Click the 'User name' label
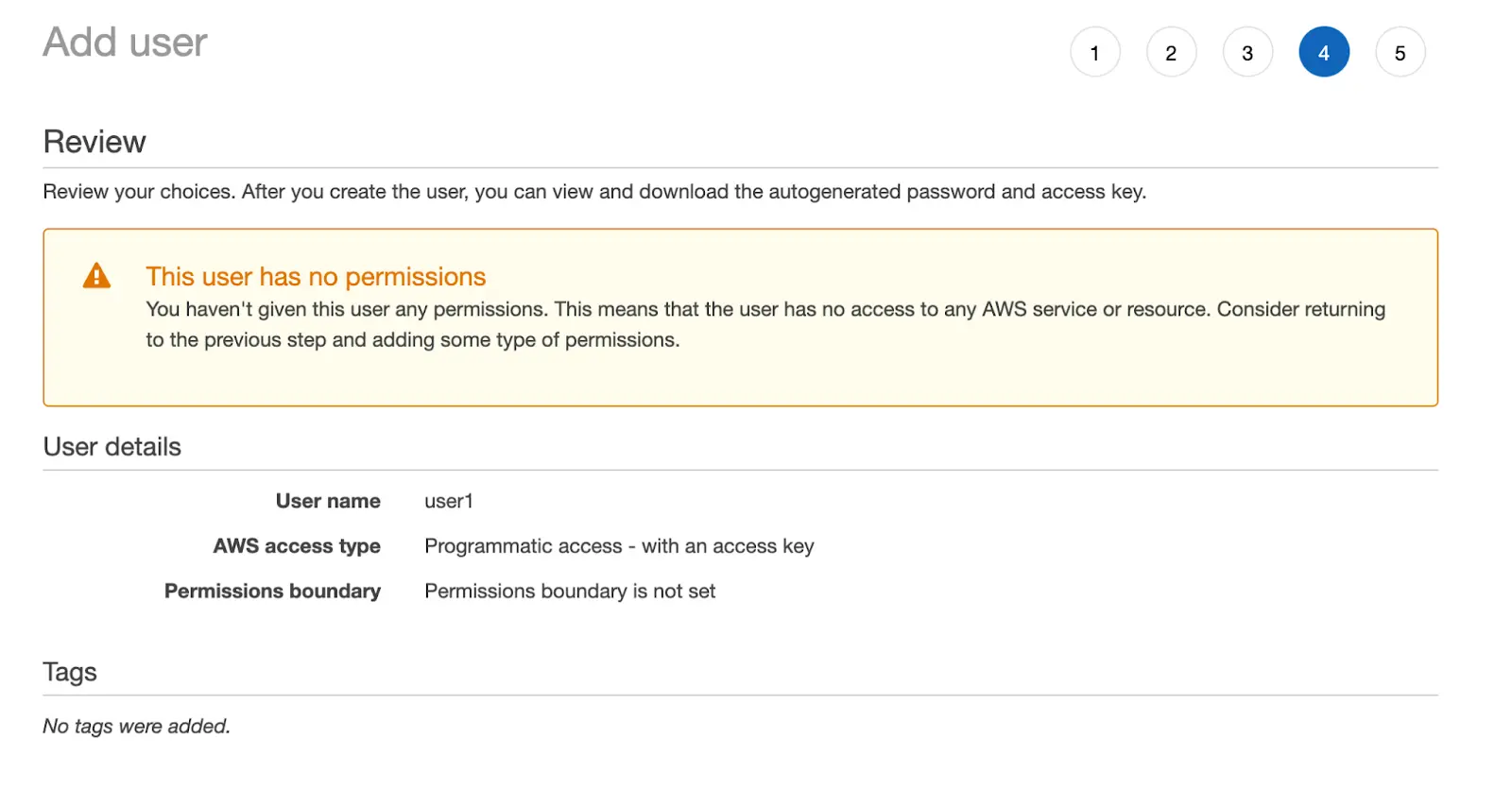This screenshot has width=1512, height=808. (x=328, y=501)
